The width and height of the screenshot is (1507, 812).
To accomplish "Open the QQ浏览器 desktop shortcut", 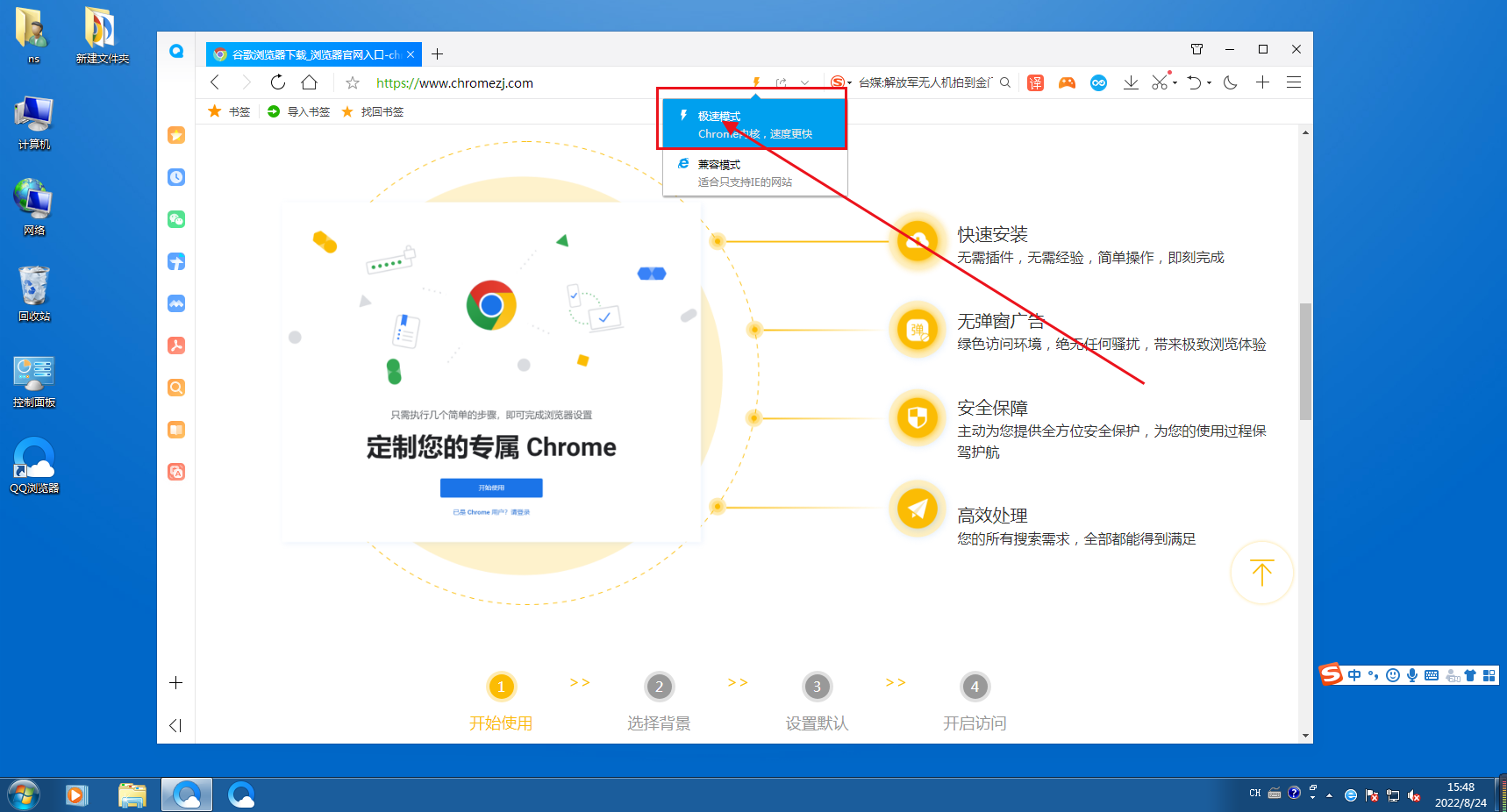I will pyautogui.click(x=34, y=466).
